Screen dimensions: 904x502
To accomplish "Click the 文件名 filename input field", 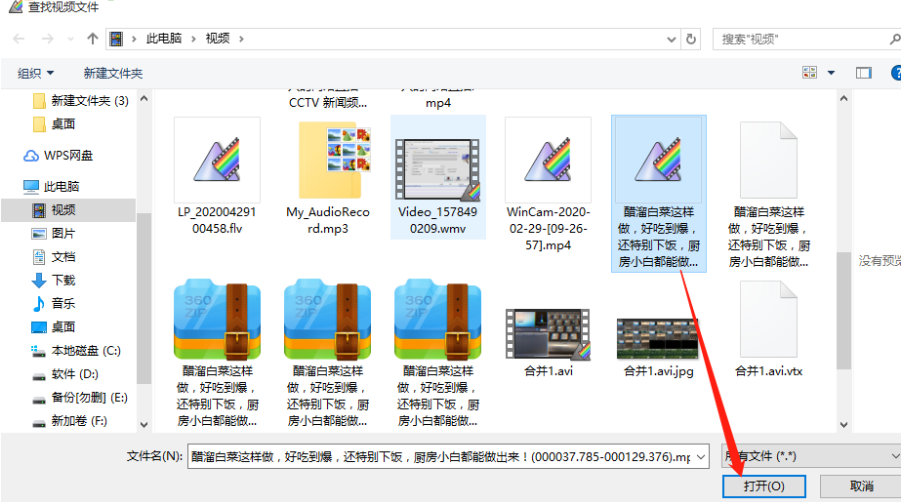I will [x=448, y=456].
